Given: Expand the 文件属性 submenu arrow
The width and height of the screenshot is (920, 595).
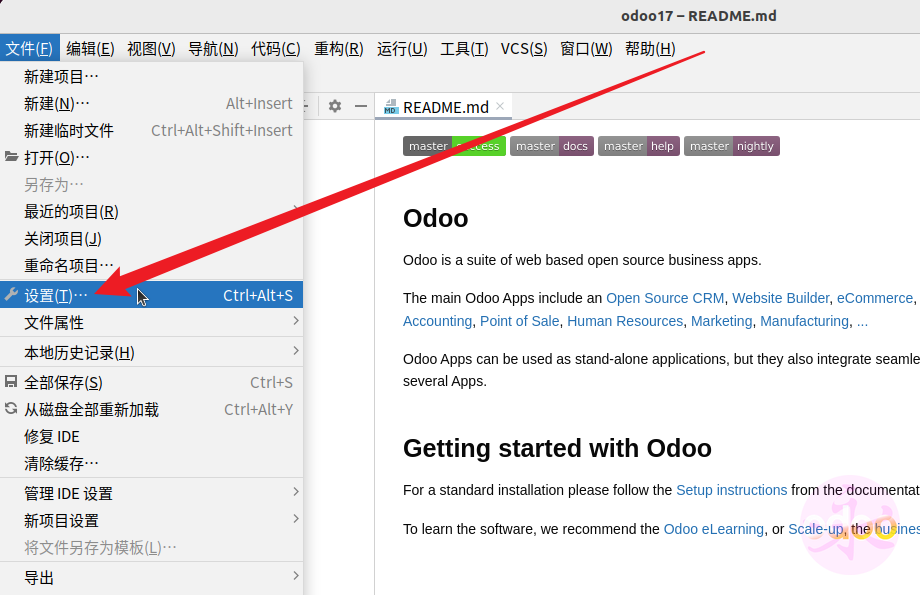Looking at the screenshot, I should 296,321.
